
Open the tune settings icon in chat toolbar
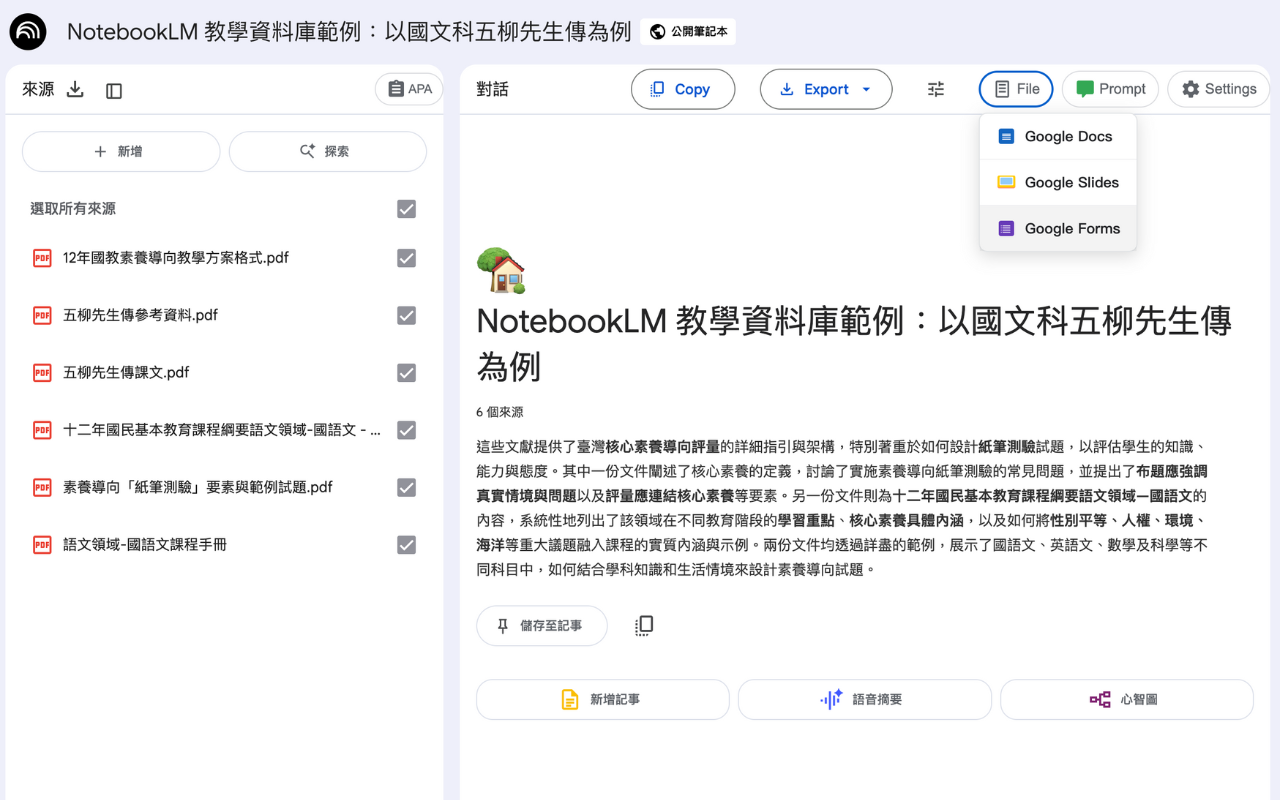935,89
